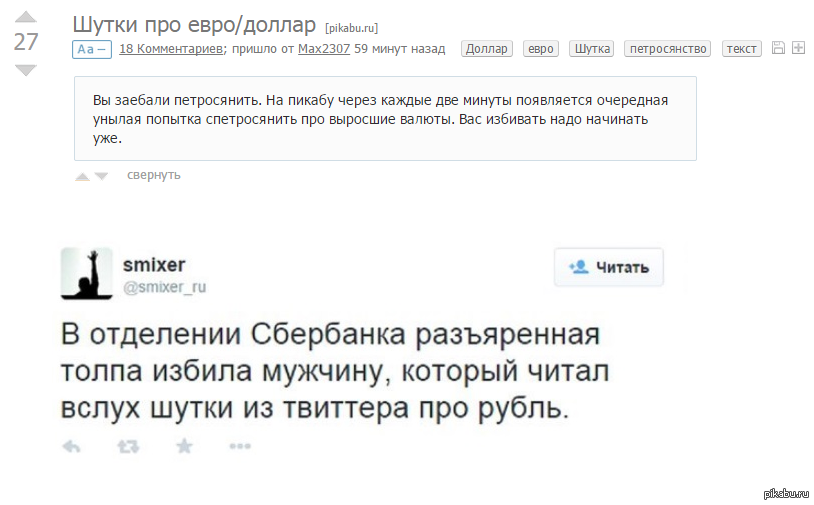Upvote the comment with small up arrow
The width and height of the screenshot is (814, 505).
pos(82,176)
